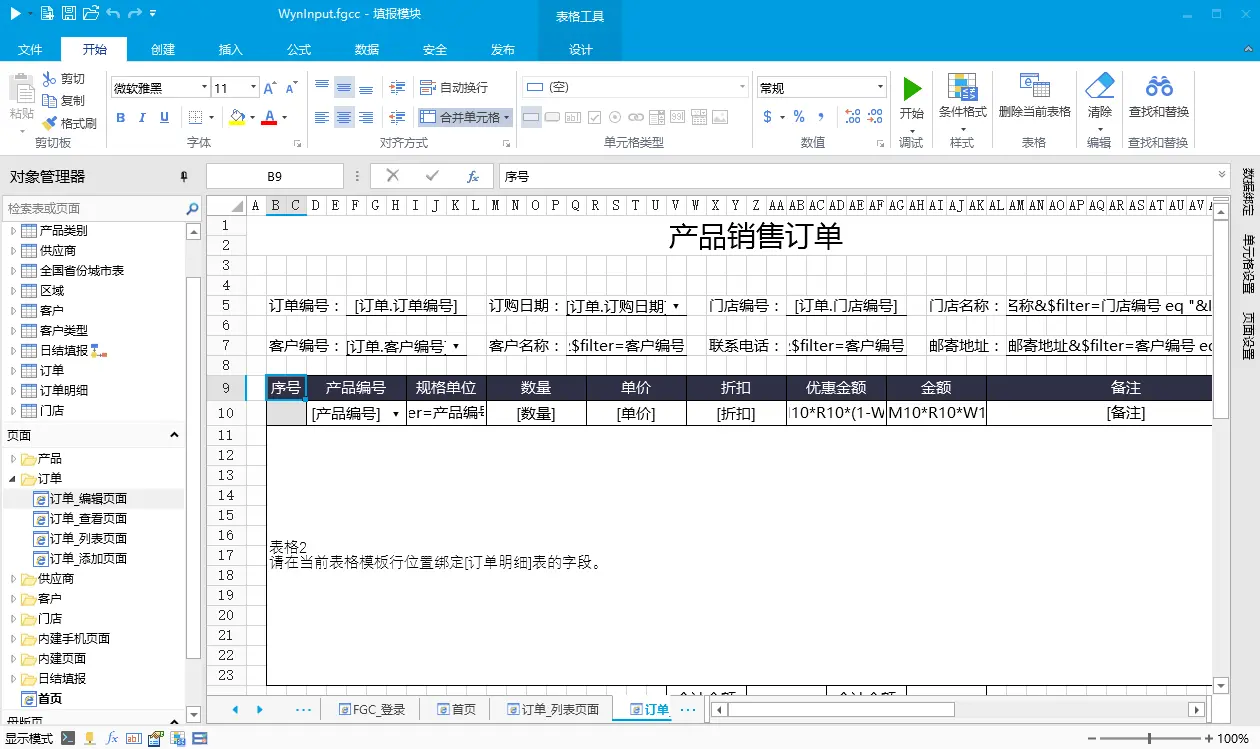Image resolution: width=1260 pixels, height=749 pixels.
Task: Increase font size with the larger A icon
Action: [x=271, y=88]
